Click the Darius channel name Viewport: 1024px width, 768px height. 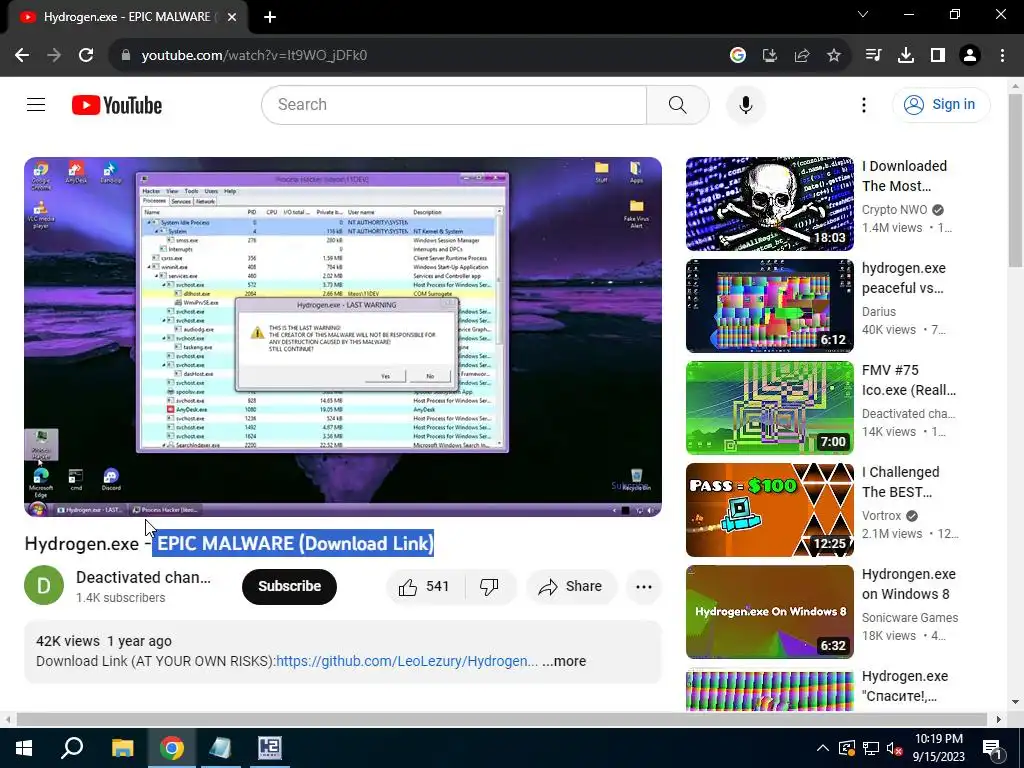pyautogui.click(x=878, y=312)
